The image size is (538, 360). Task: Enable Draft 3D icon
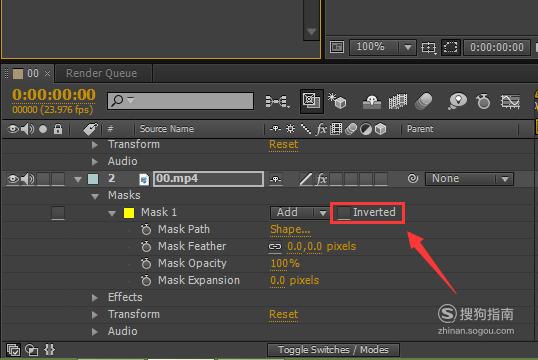coord(337,101)
